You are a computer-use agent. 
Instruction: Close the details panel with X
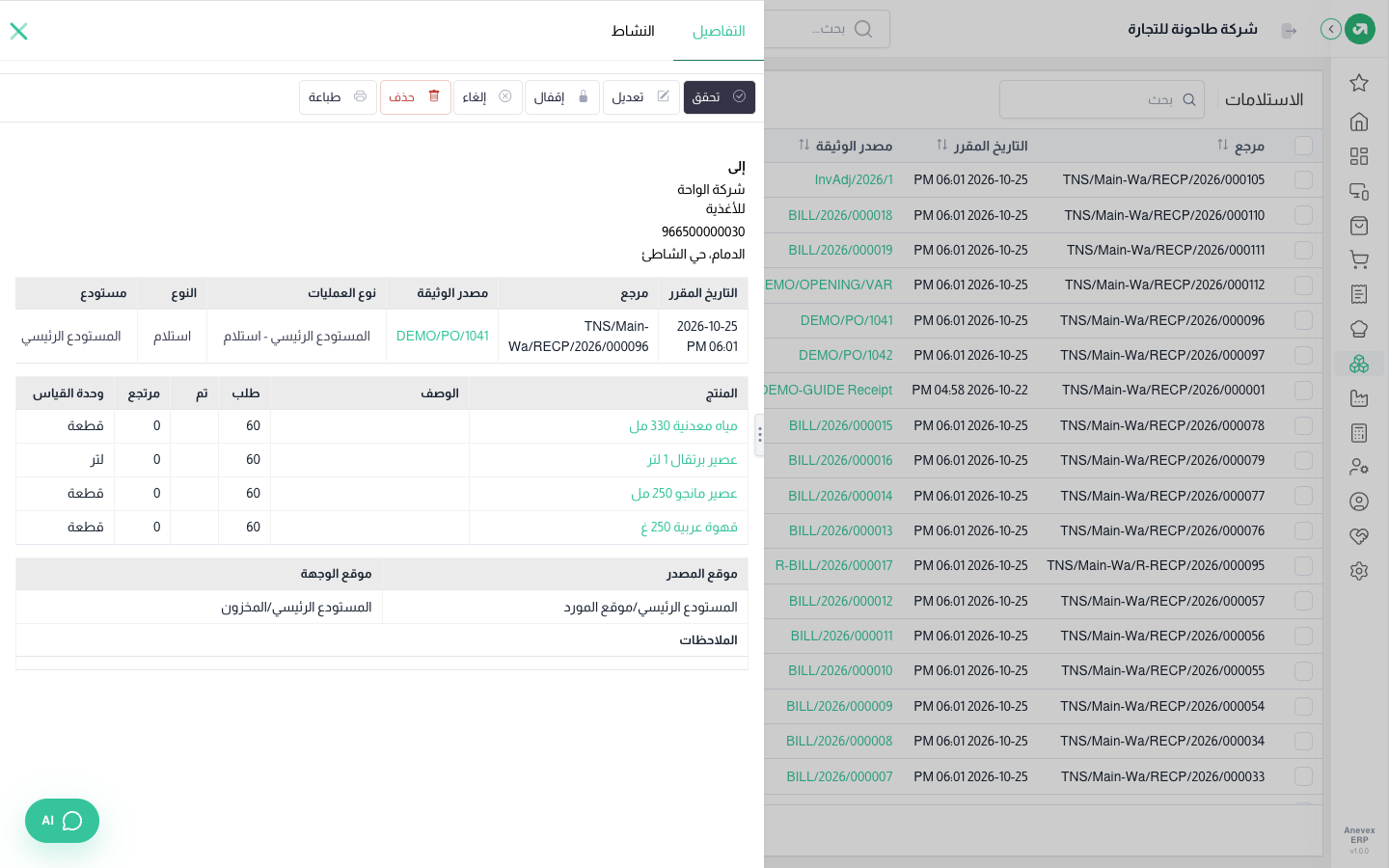point(18,31)
